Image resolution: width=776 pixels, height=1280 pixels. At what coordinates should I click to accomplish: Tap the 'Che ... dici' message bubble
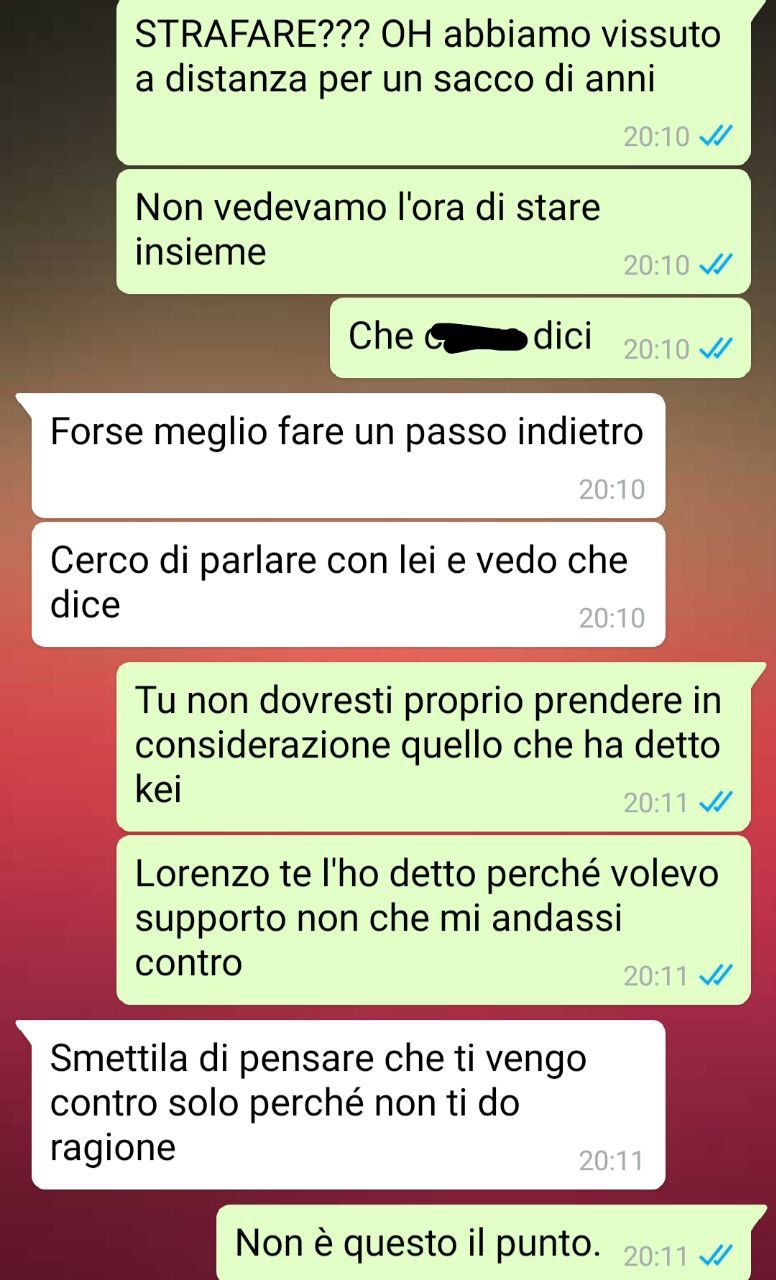[x=540, y=338]
